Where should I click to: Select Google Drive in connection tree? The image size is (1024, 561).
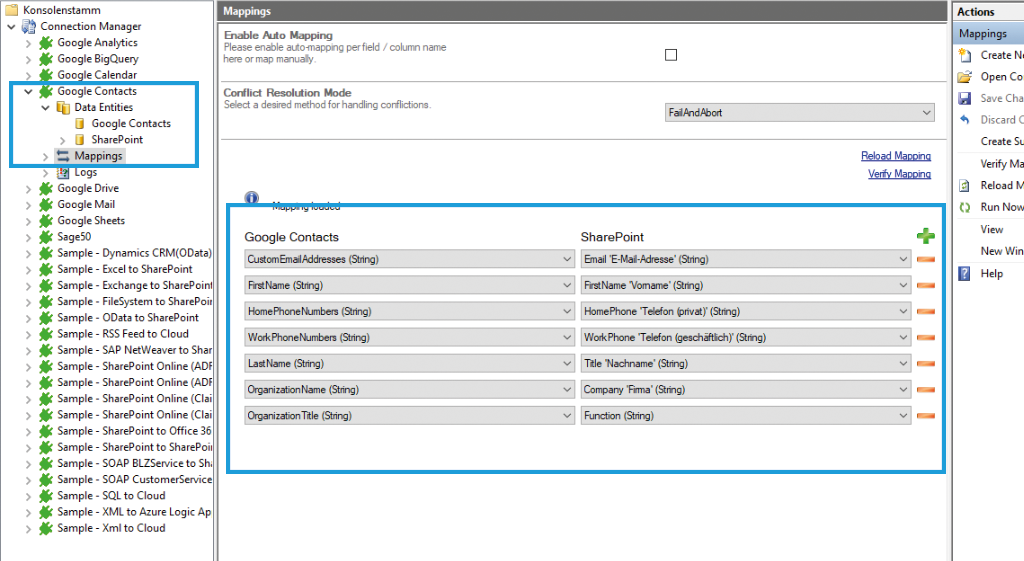pyautogui.click(x=88, y=188)
